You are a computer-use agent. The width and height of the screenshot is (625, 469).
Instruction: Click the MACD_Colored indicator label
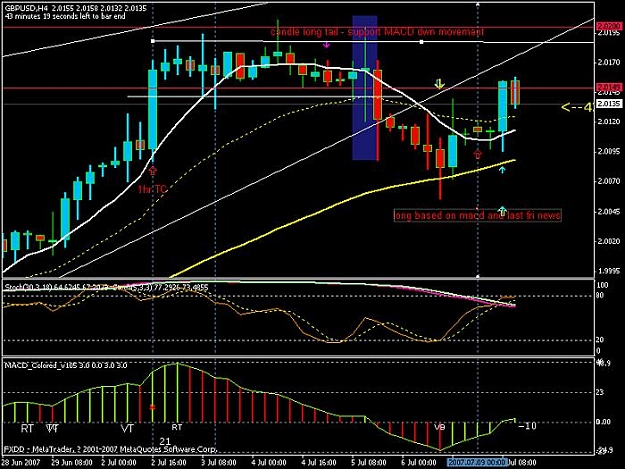[x=66, y=365]
